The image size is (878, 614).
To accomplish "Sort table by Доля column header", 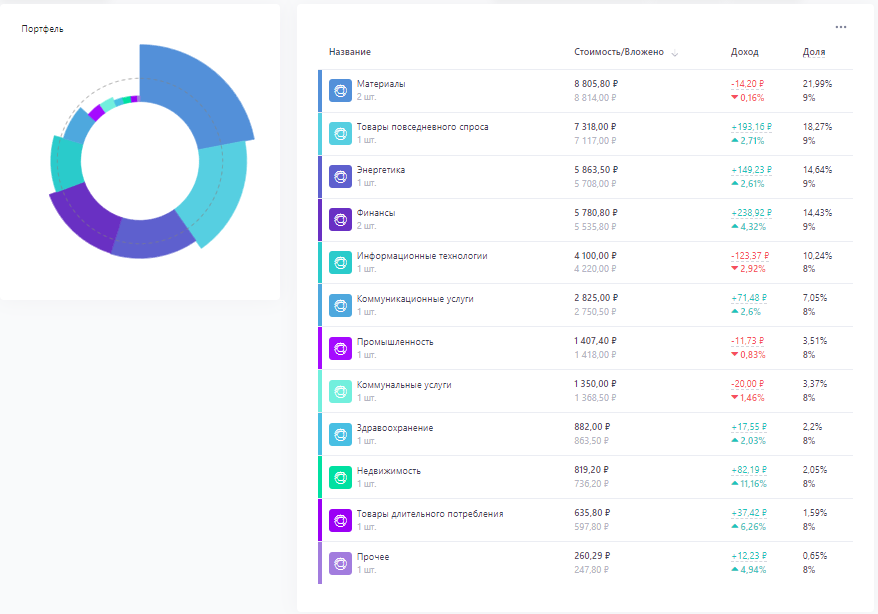I will [x=813, y=52].
